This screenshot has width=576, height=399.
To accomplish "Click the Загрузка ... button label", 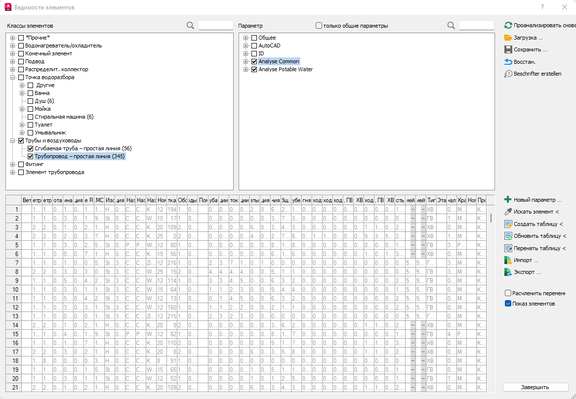I will point(528,37).
